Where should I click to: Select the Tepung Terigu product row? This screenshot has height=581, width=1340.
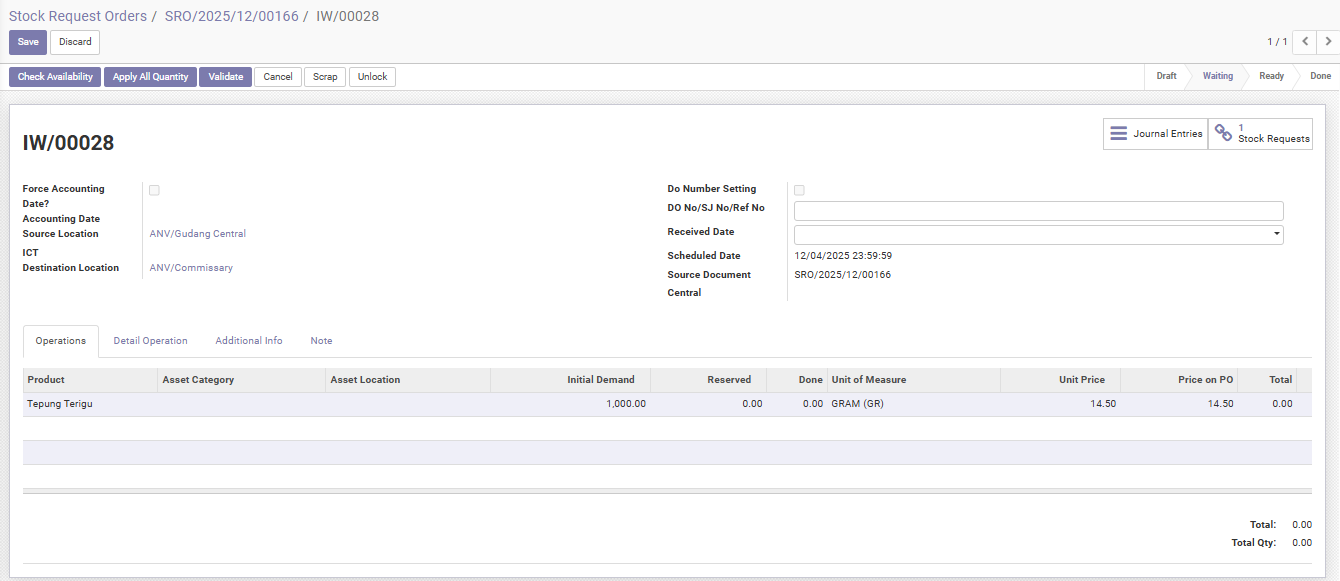[x=60, y=404]
